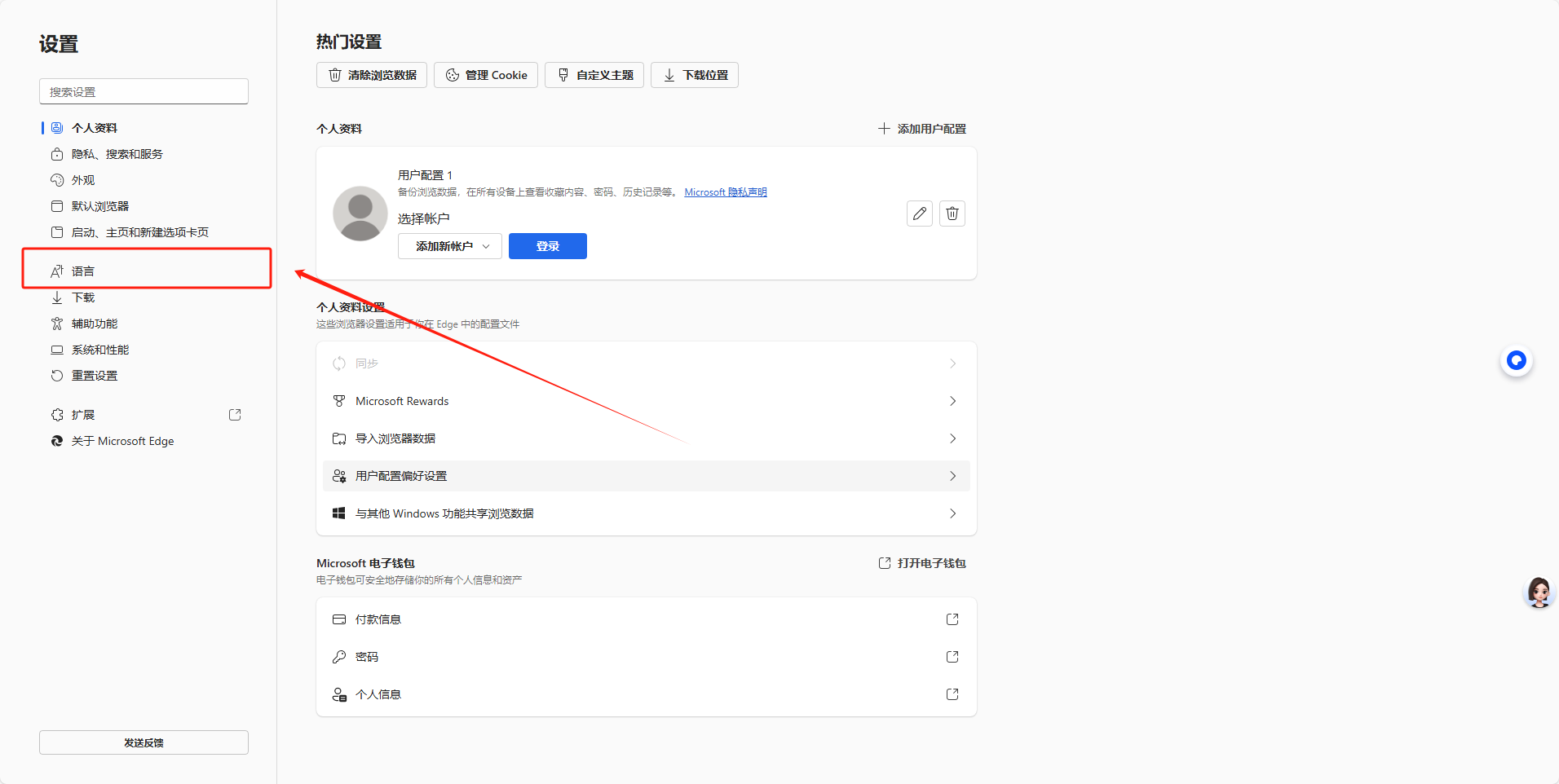Click inside the 搜索设置 search box
Screen dimensions: 1559x784
[143, 90]
